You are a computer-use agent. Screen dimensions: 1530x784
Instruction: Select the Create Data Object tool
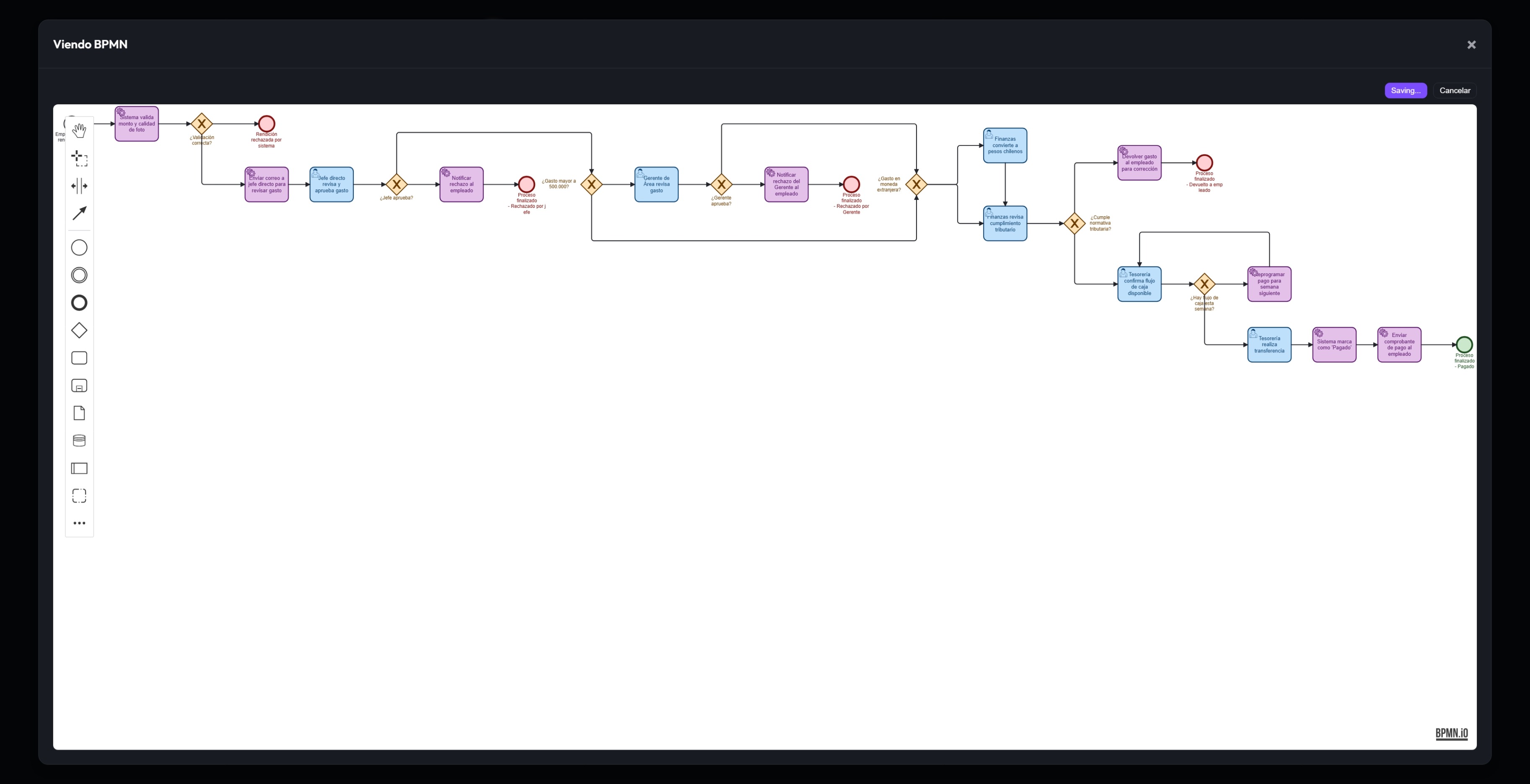pos(79,414)
